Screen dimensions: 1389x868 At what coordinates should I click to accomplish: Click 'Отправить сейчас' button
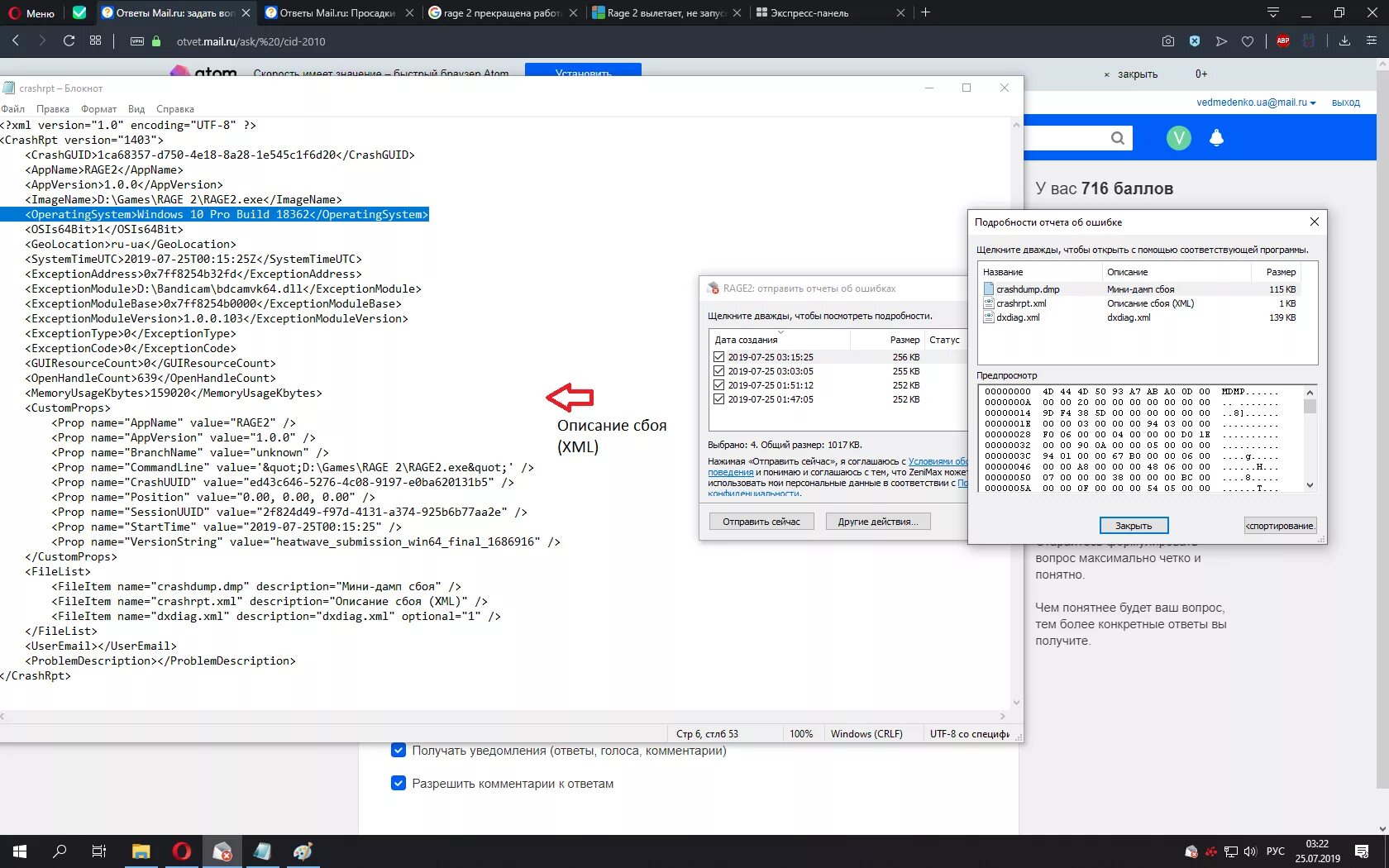click(x=761, y=522)
